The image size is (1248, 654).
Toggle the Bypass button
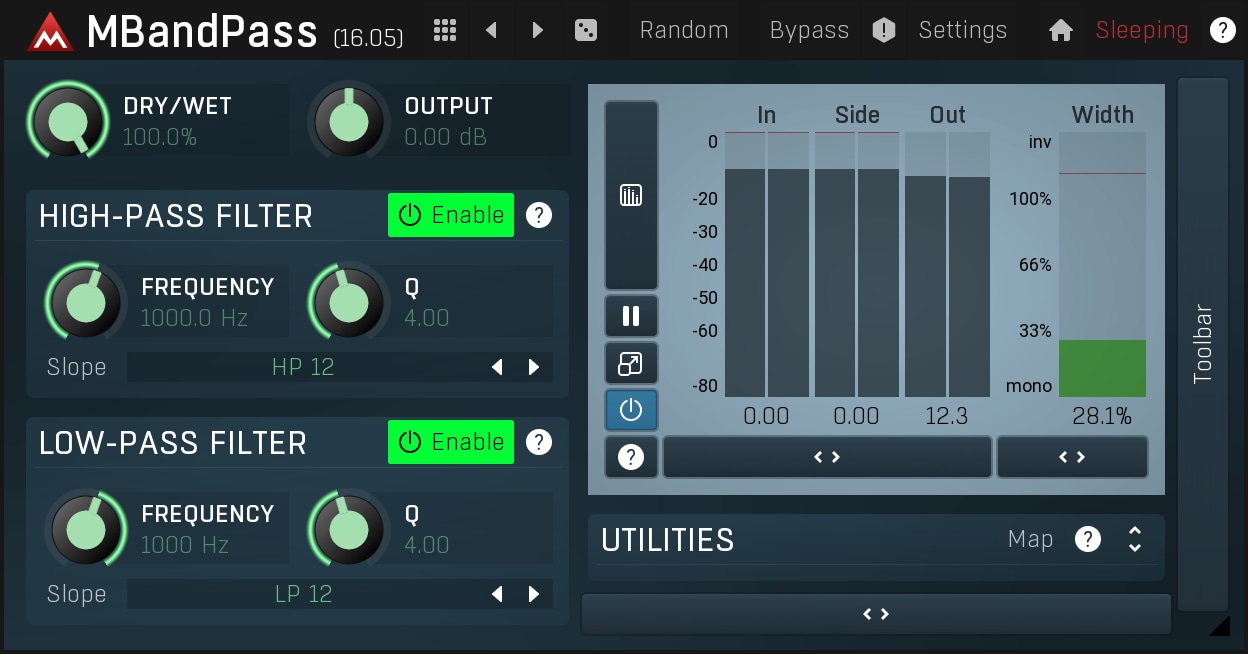[809, 30]
